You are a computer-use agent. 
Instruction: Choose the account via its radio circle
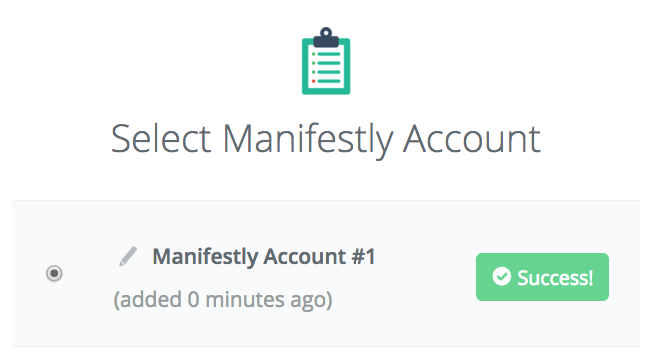tap(54, 273)
